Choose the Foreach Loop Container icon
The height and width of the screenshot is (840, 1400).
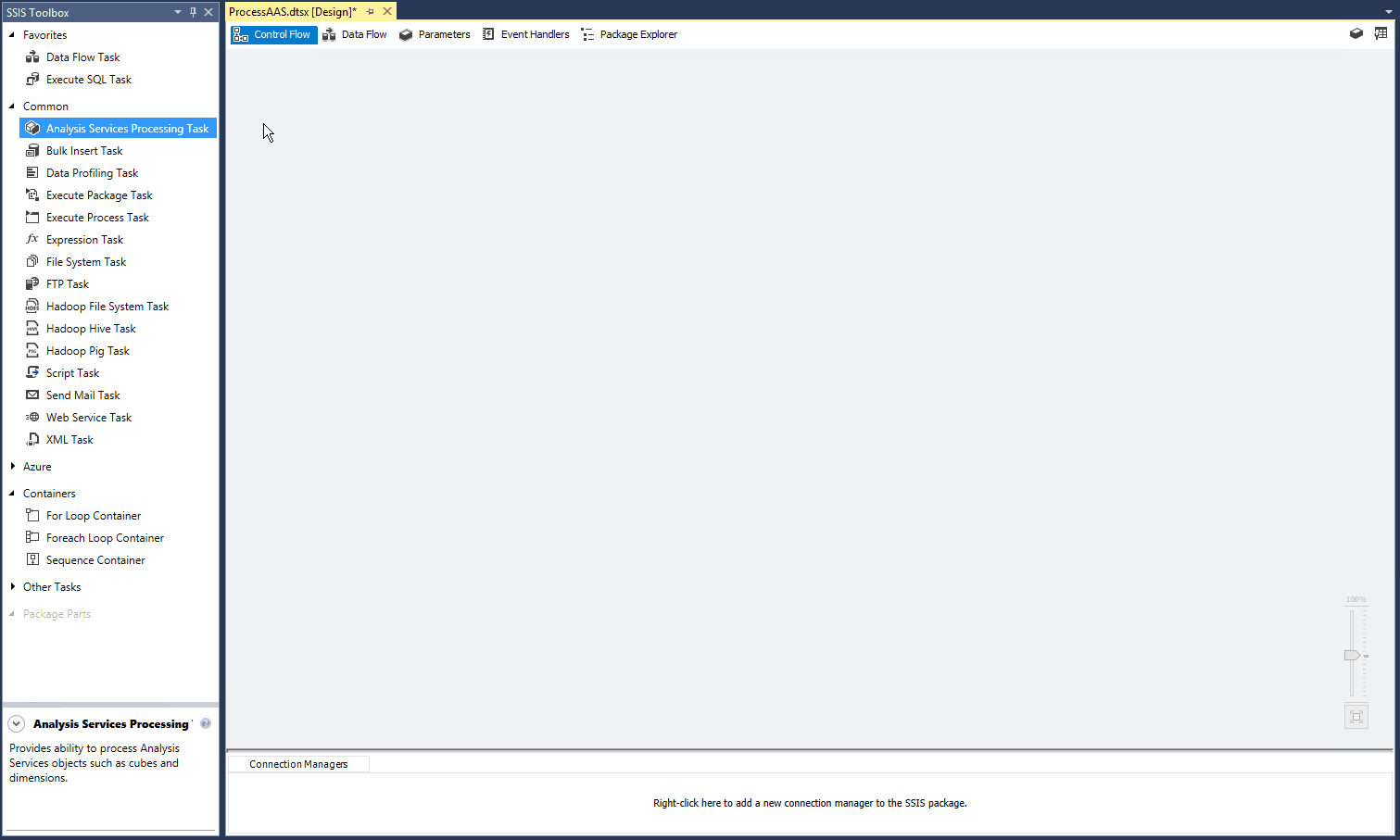32,537
